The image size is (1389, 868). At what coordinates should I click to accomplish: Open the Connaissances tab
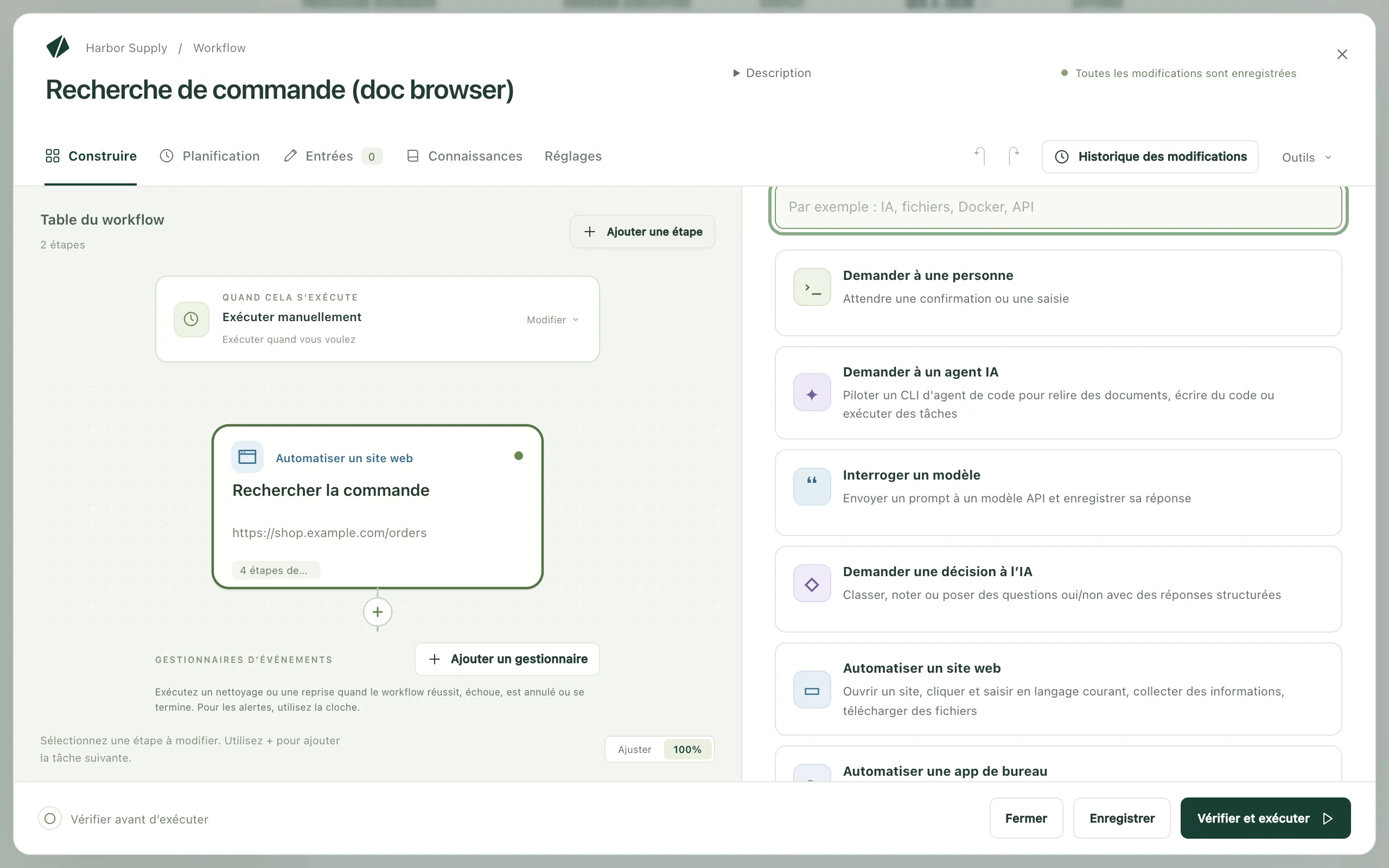pyautogui.click(x=464, y=156)
